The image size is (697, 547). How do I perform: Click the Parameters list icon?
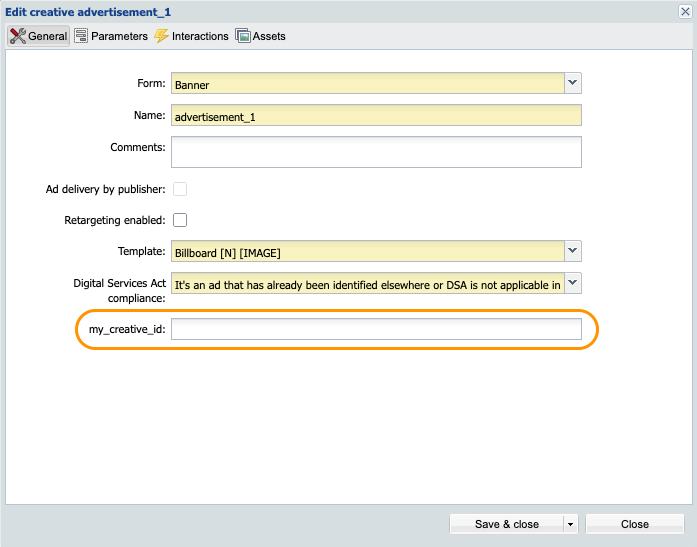81,36
